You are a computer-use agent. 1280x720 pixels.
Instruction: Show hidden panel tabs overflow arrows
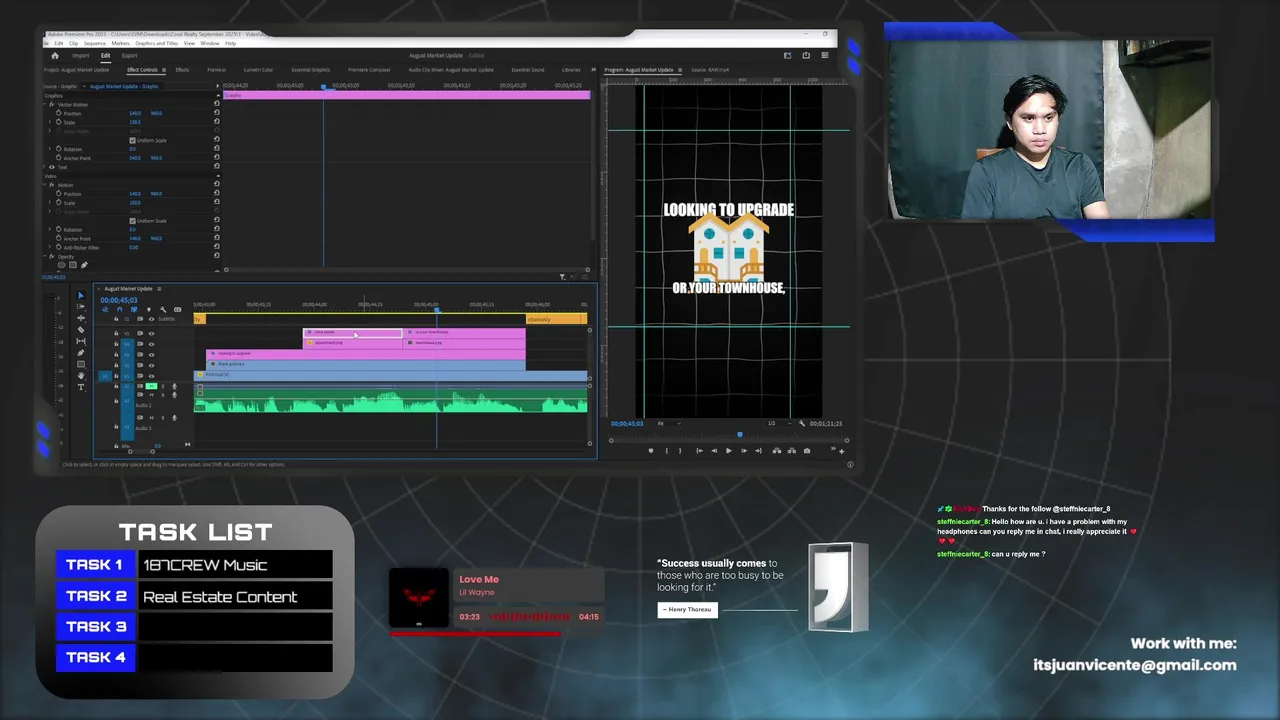click(x=593, y=69)
